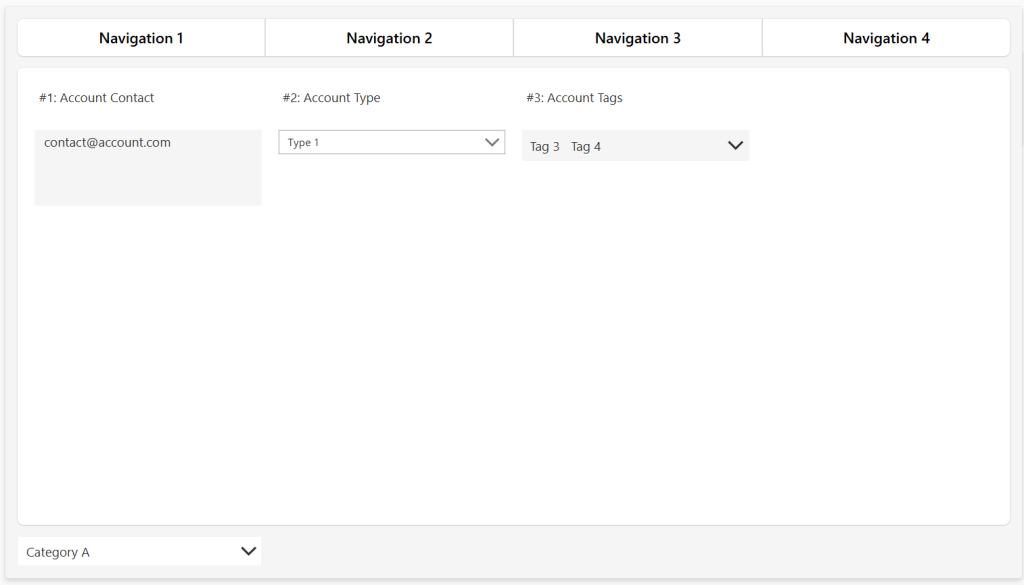Screen dimensions: 1024x585
Task: Go to the Navigation 4 tab
Action: coord(886,38)
